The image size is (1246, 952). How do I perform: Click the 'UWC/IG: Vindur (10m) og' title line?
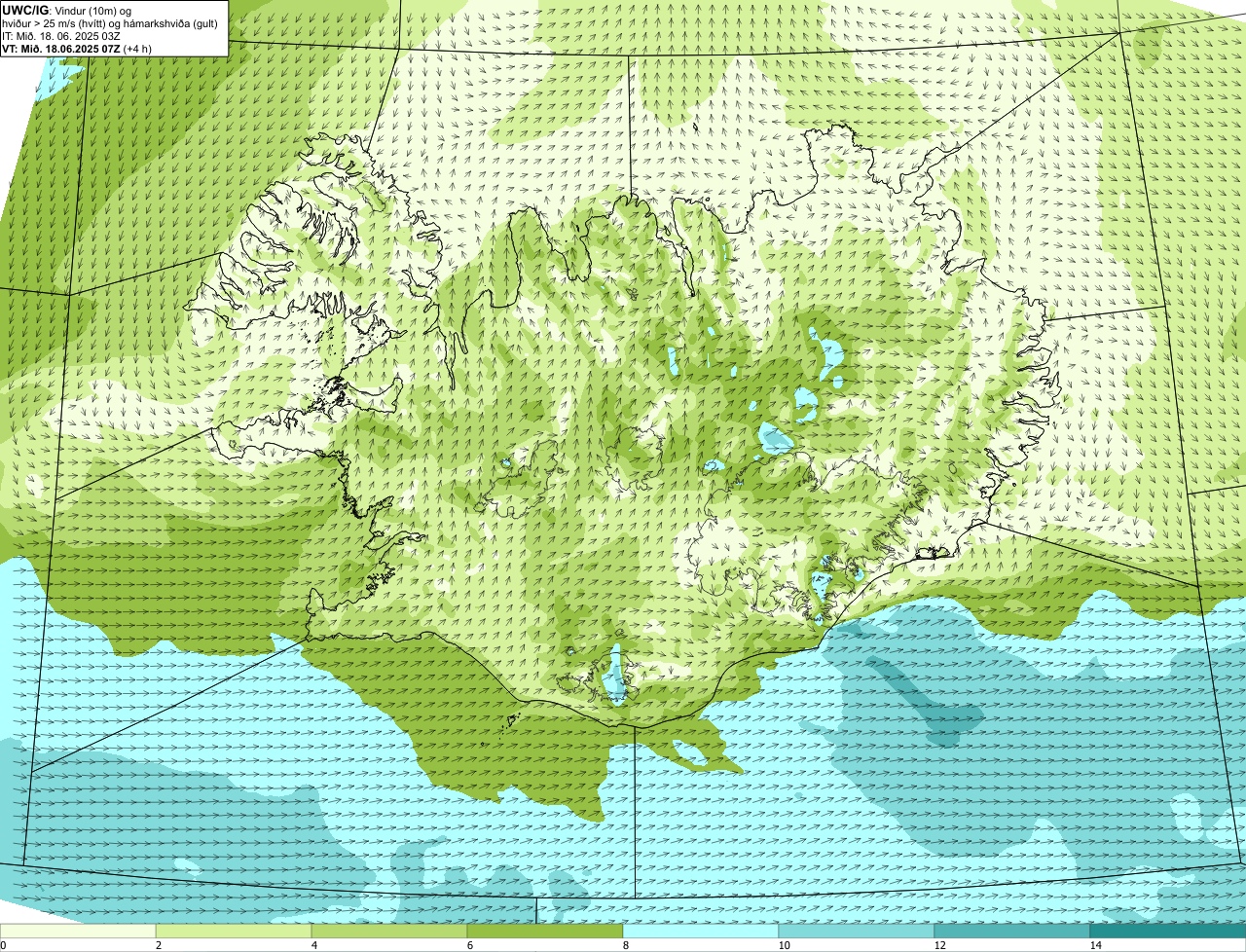pyautogui.click(x=67, y=10)
